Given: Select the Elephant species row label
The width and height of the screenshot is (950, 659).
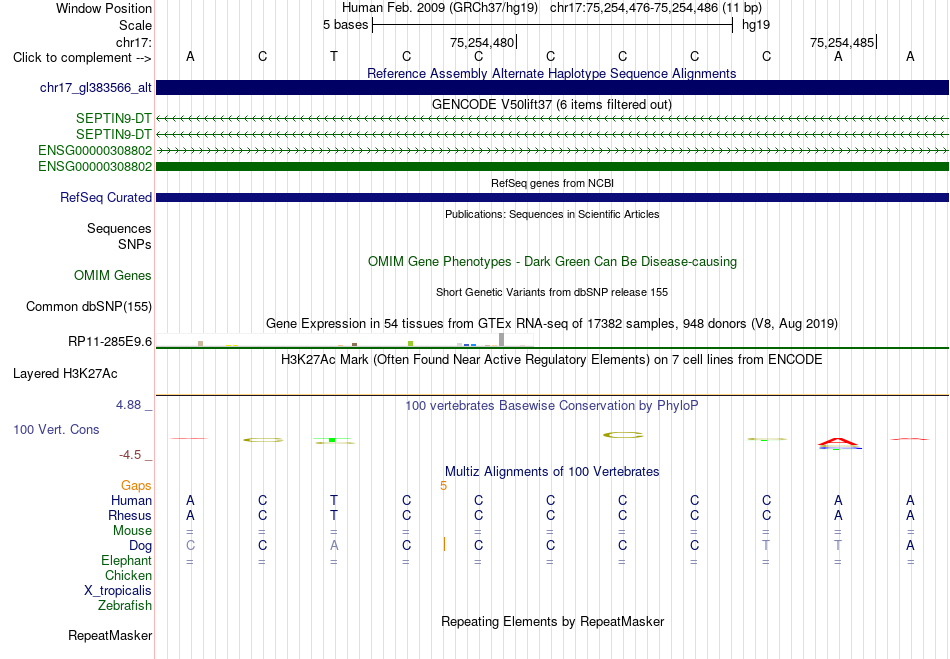Looking at the screenshot, I should click(x=127, y=561).
